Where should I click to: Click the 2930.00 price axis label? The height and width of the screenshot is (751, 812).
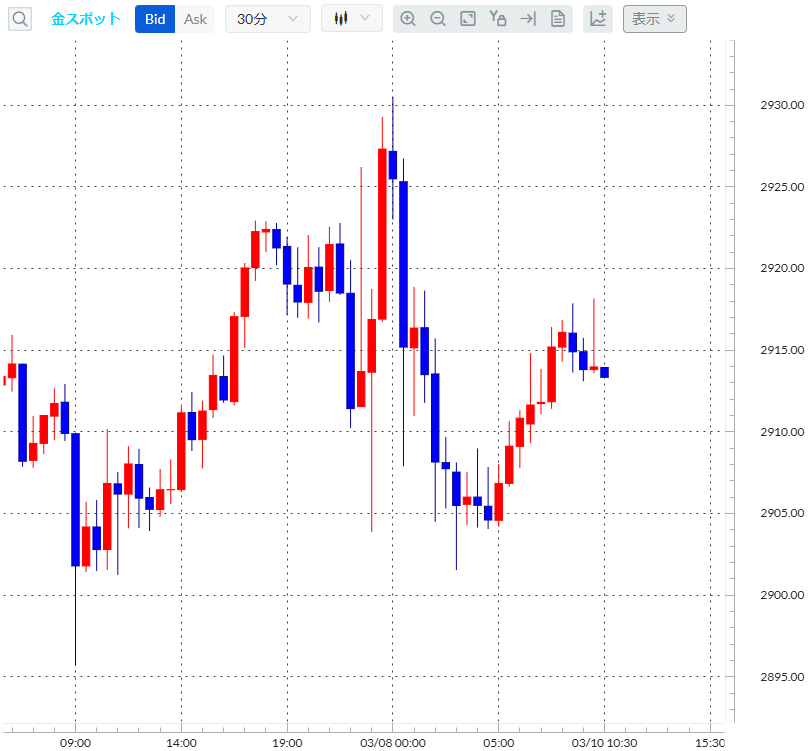pyautogui.click(x=782, y=105)
